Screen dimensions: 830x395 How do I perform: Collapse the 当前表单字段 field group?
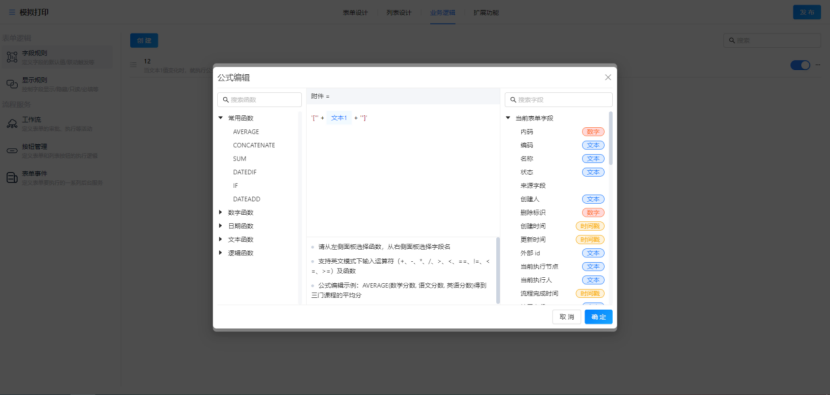tap(508, 118)
